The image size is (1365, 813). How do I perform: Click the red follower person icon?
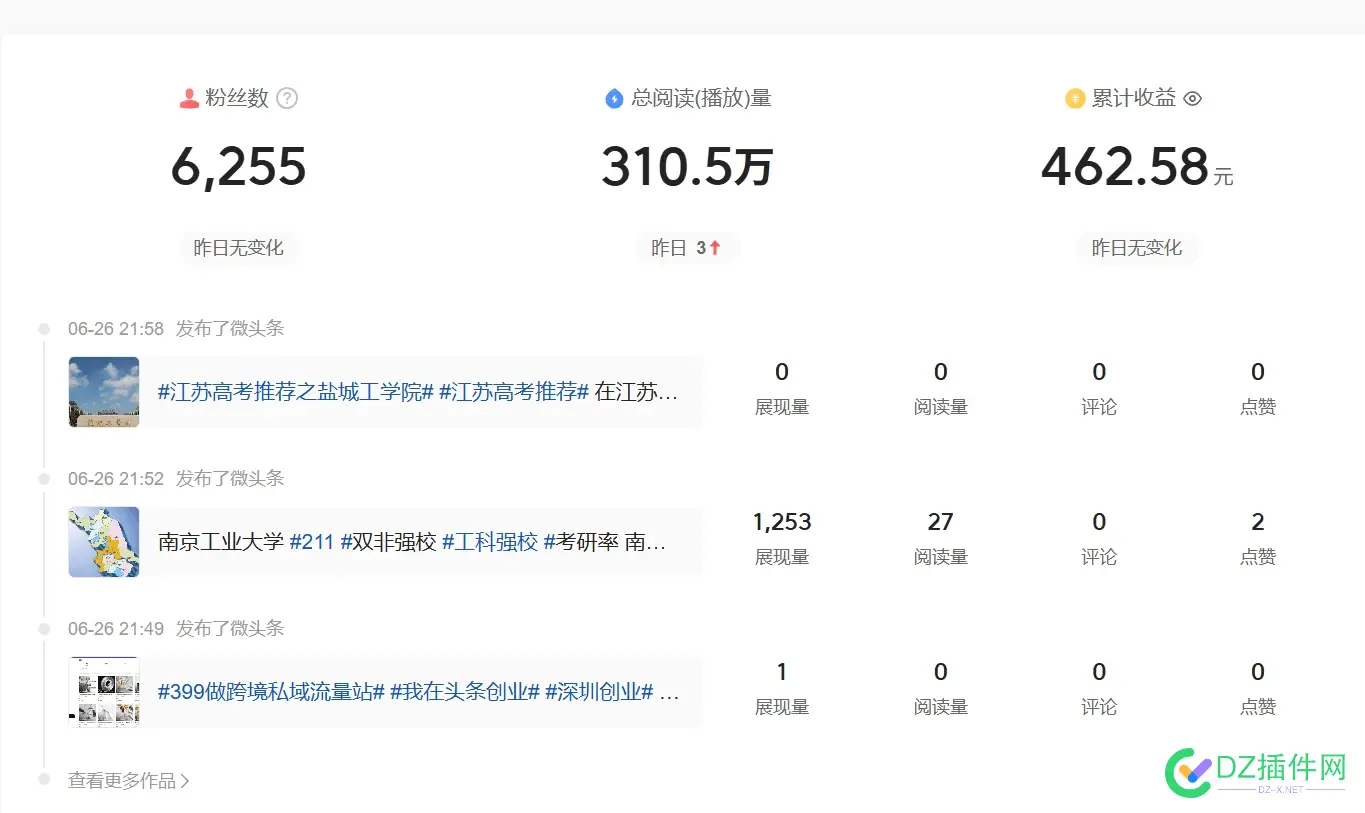coord(189,98)
